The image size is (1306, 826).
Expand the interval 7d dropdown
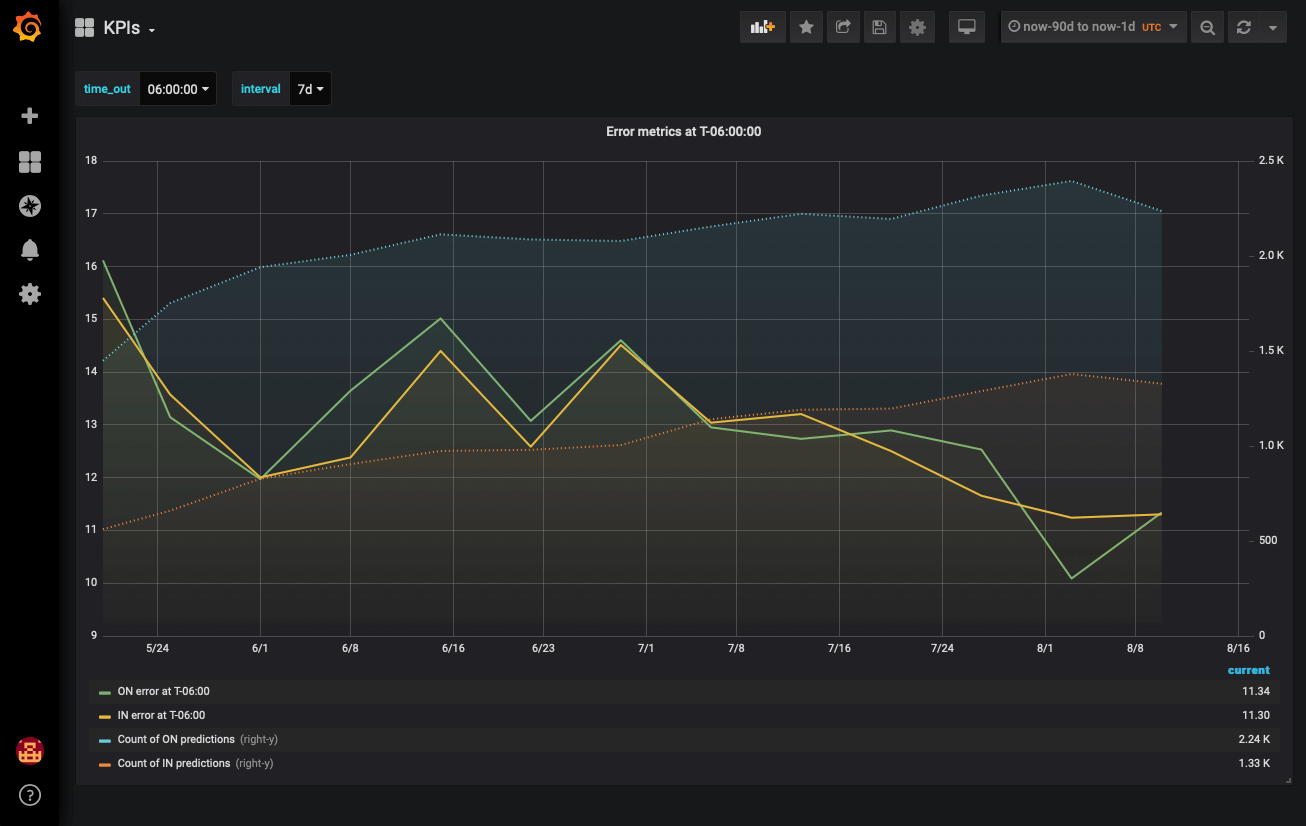tap(310, 88)
